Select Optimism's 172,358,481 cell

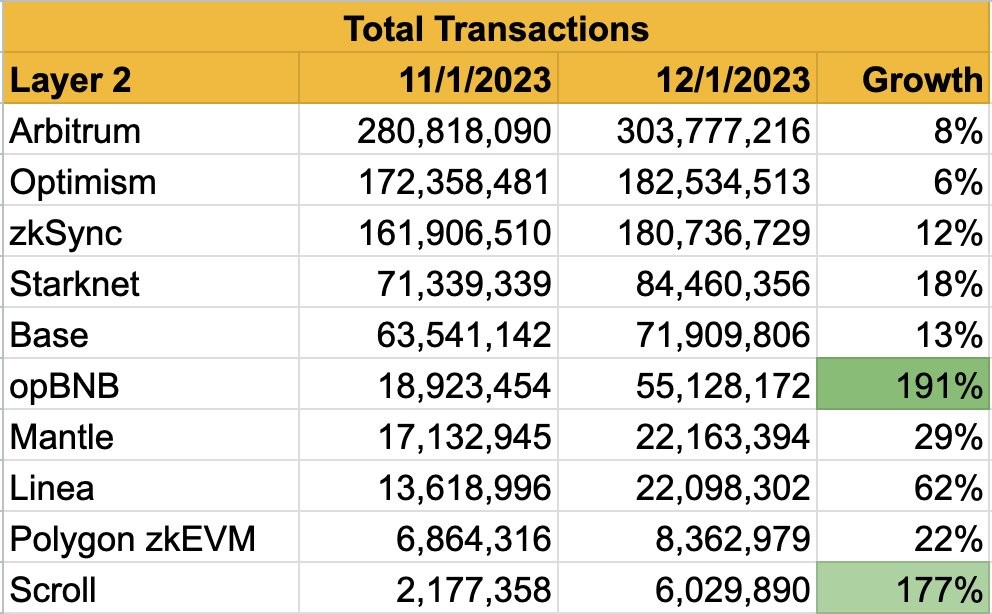[428, 182]
